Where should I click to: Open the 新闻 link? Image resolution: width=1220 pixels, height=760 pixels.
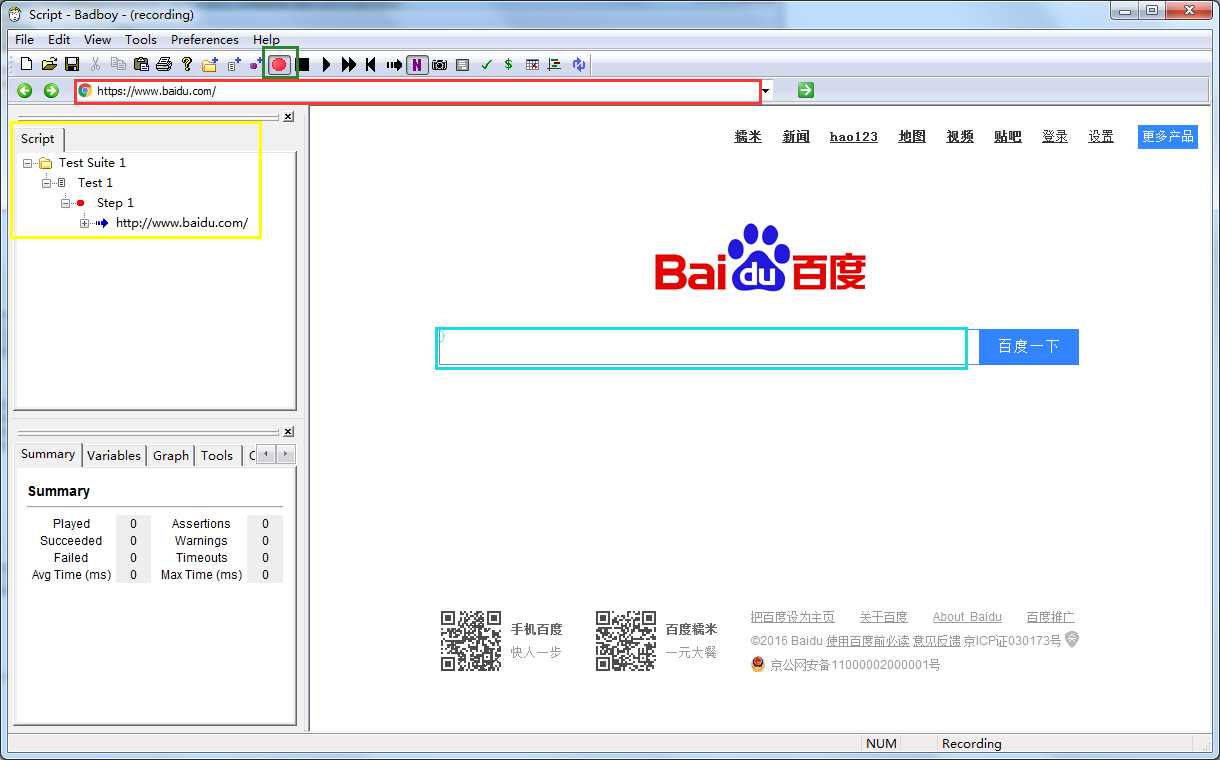(796, 136)
